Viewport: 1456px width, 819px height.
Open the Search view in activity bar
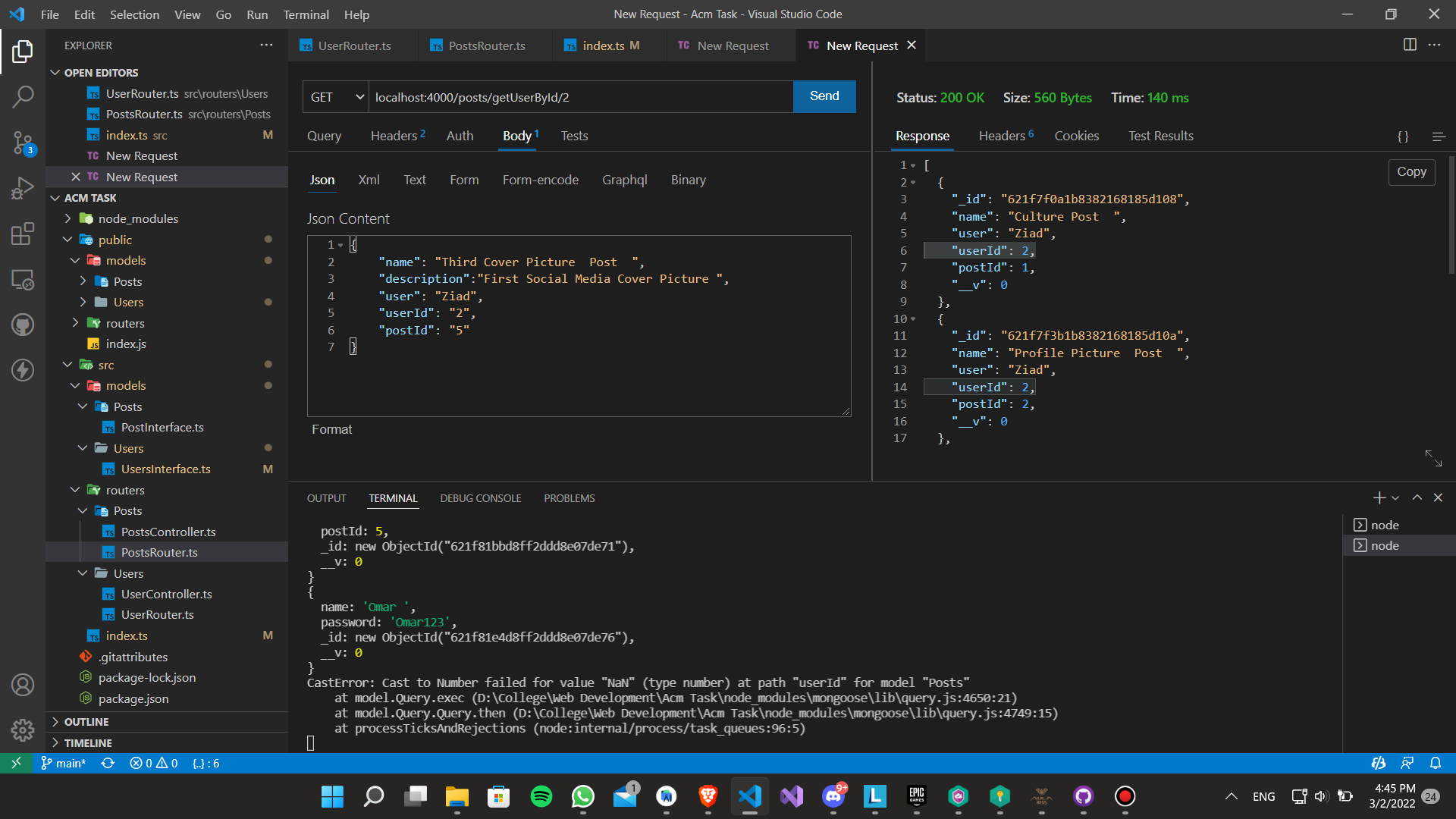[23, 96]
